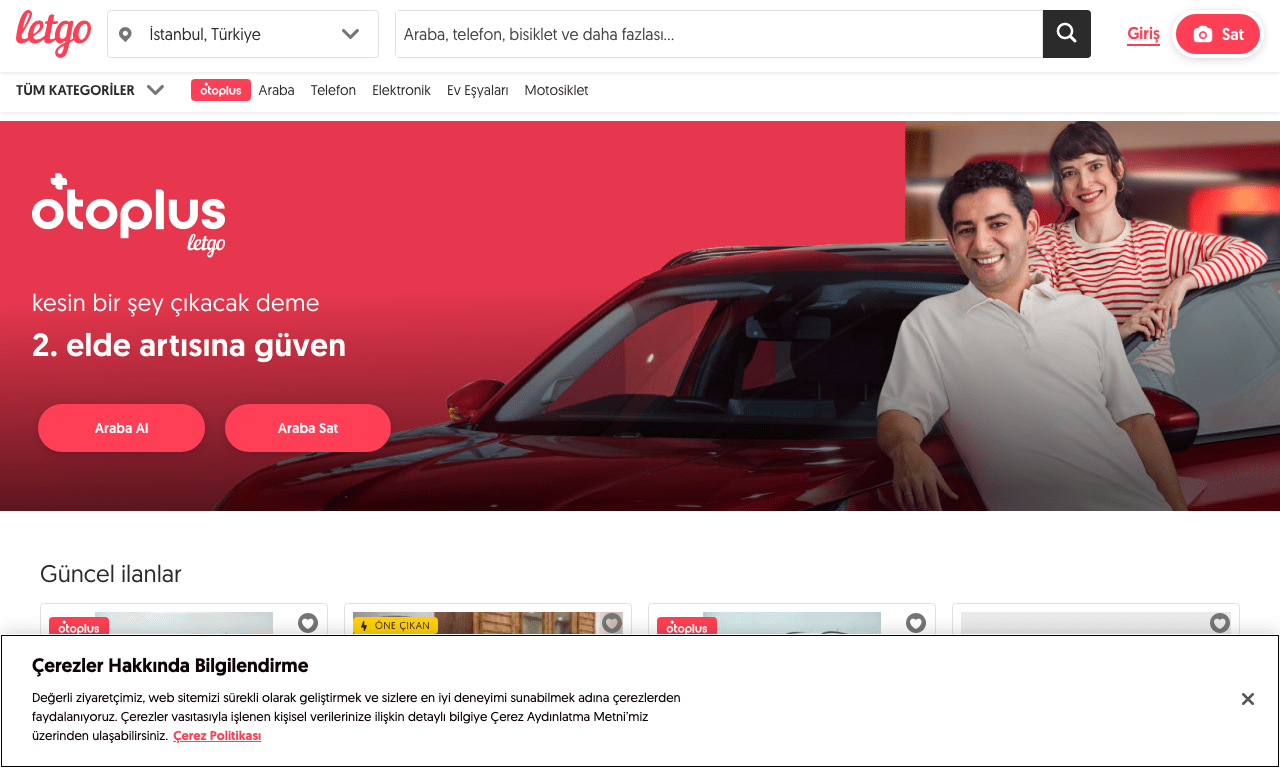Select the otoplus badge in category bar
The height and width of the screenshot is (768, 1280).
[x=221, y=90]
